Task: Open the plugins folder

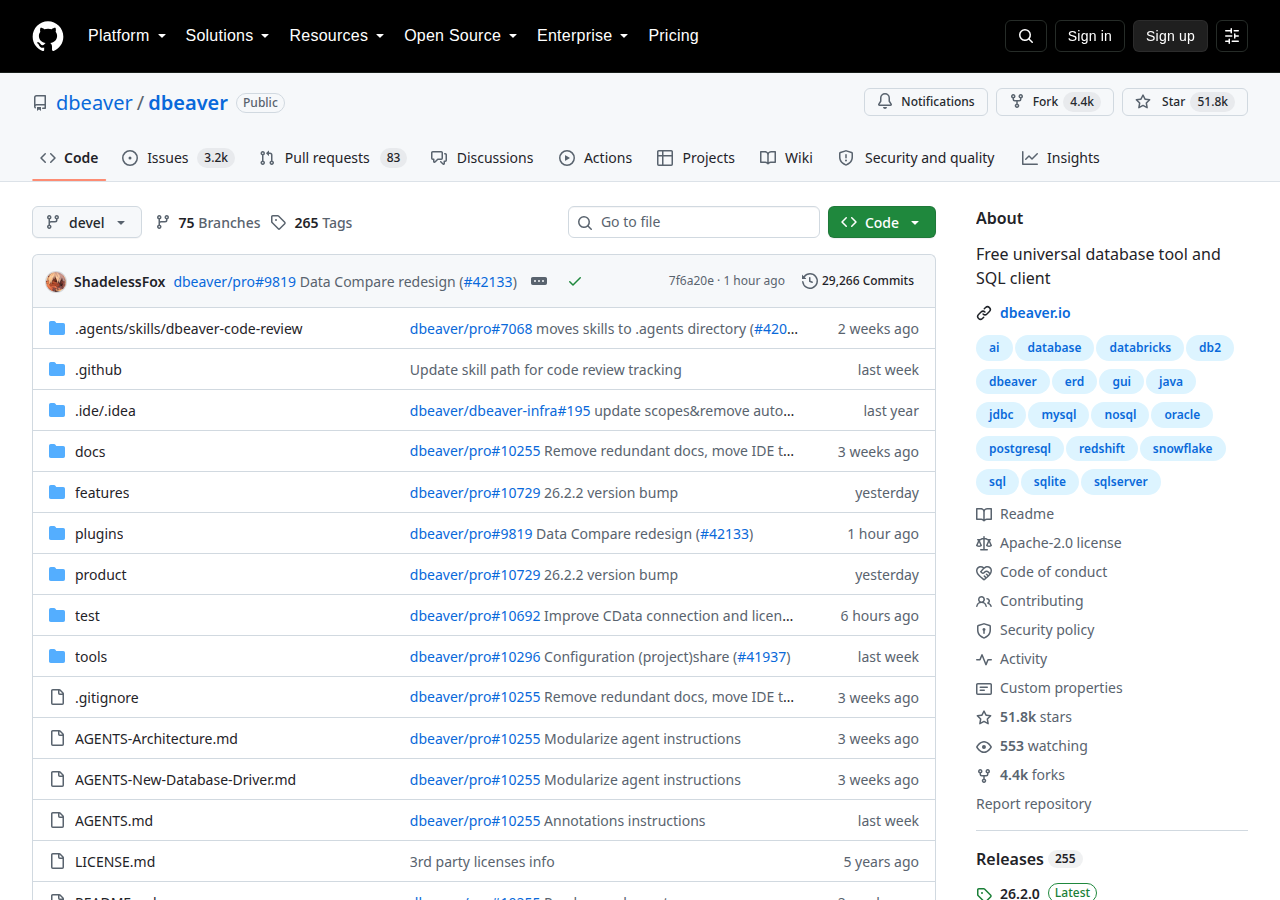Action: [x=99, y=534]
